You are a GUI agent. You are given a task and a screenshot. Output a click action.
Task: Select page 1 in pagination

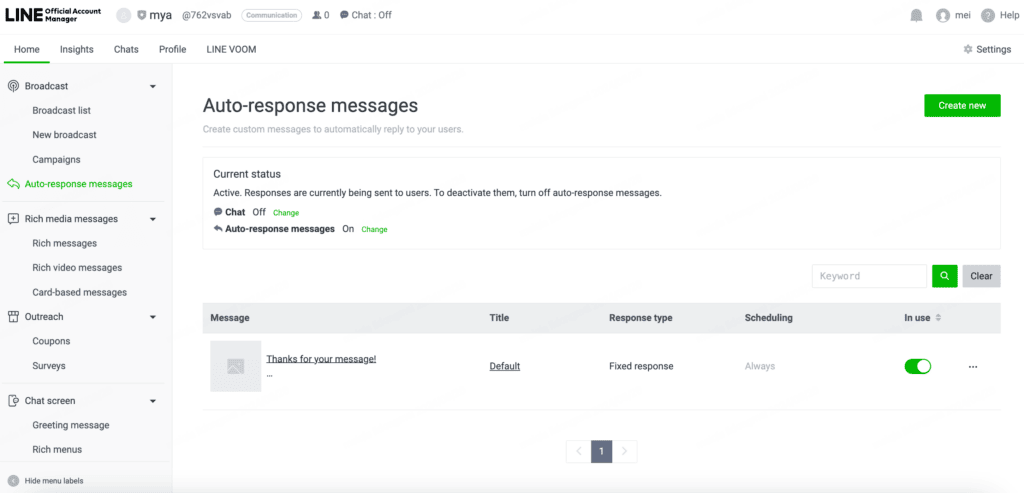(601, 451)
